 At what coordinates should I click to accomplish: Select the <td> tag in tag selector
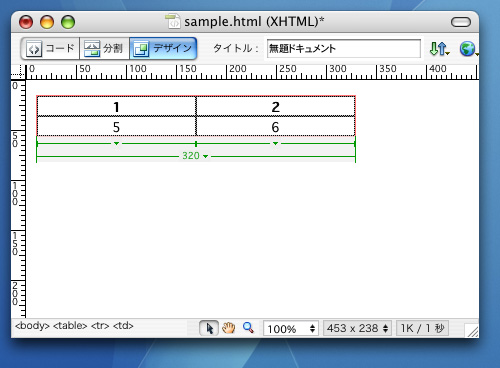123,326
